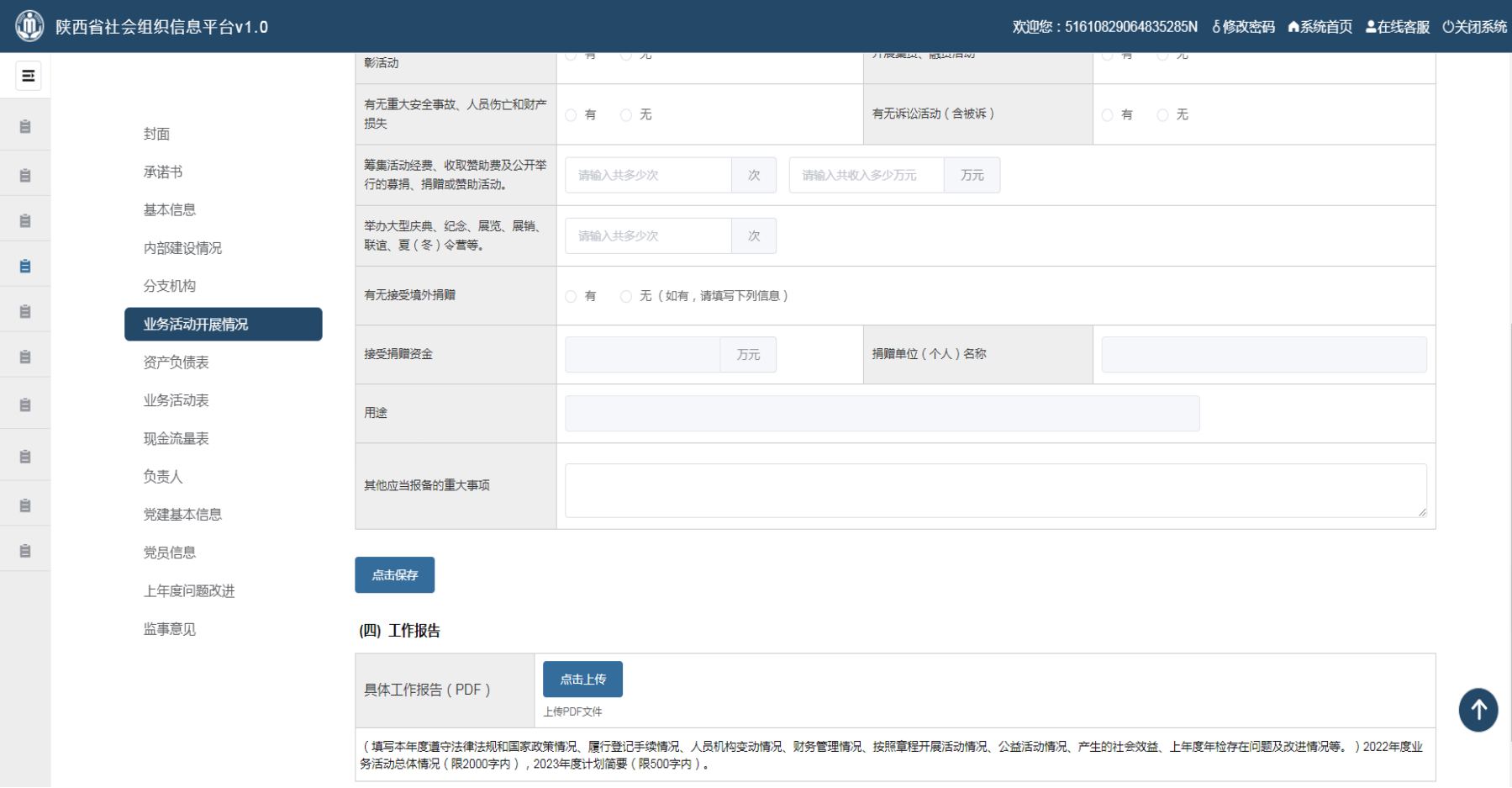
Task: Open 在线客服 online support
Action: click(1398, 27)
